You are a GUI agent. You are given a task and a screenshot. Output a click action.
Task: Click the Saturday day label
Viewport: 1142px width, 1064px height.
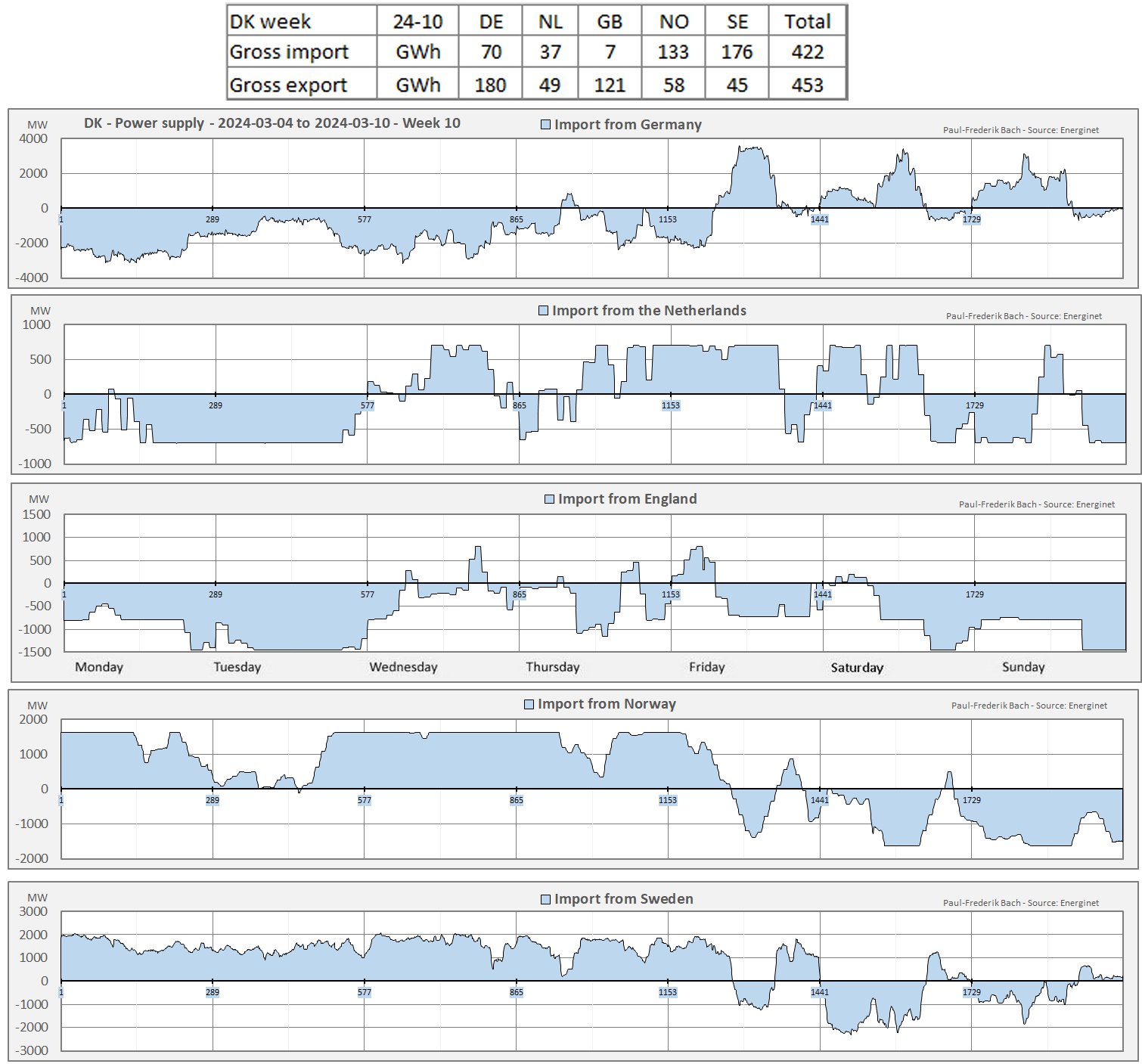pyautogui.click(x=857, y=667)
